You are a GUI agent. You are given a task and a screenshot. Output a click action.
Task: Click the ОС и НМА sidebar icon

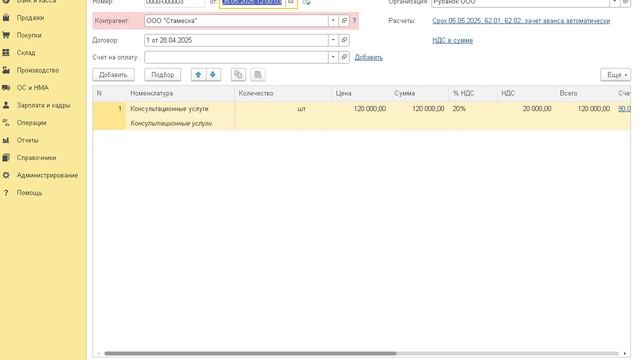[x=6, y=88]
